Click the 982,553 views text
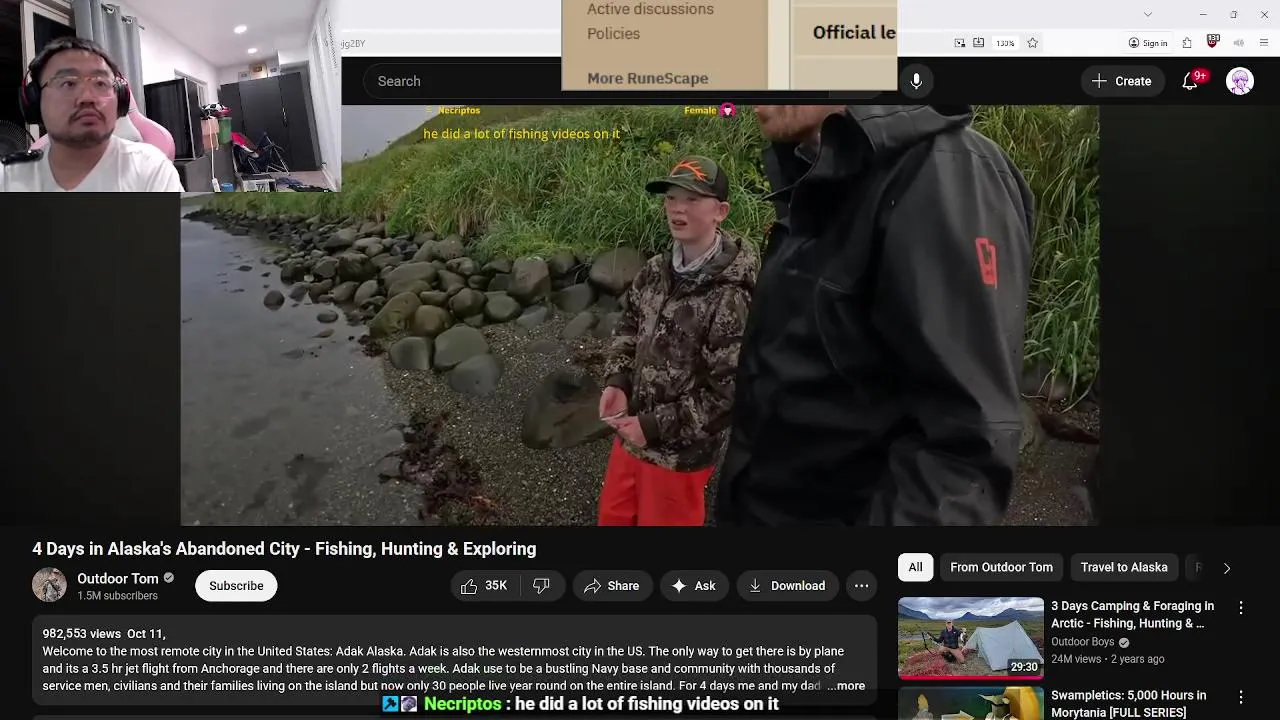This screenshot has height=720, width=1280. tap(81, 634)
